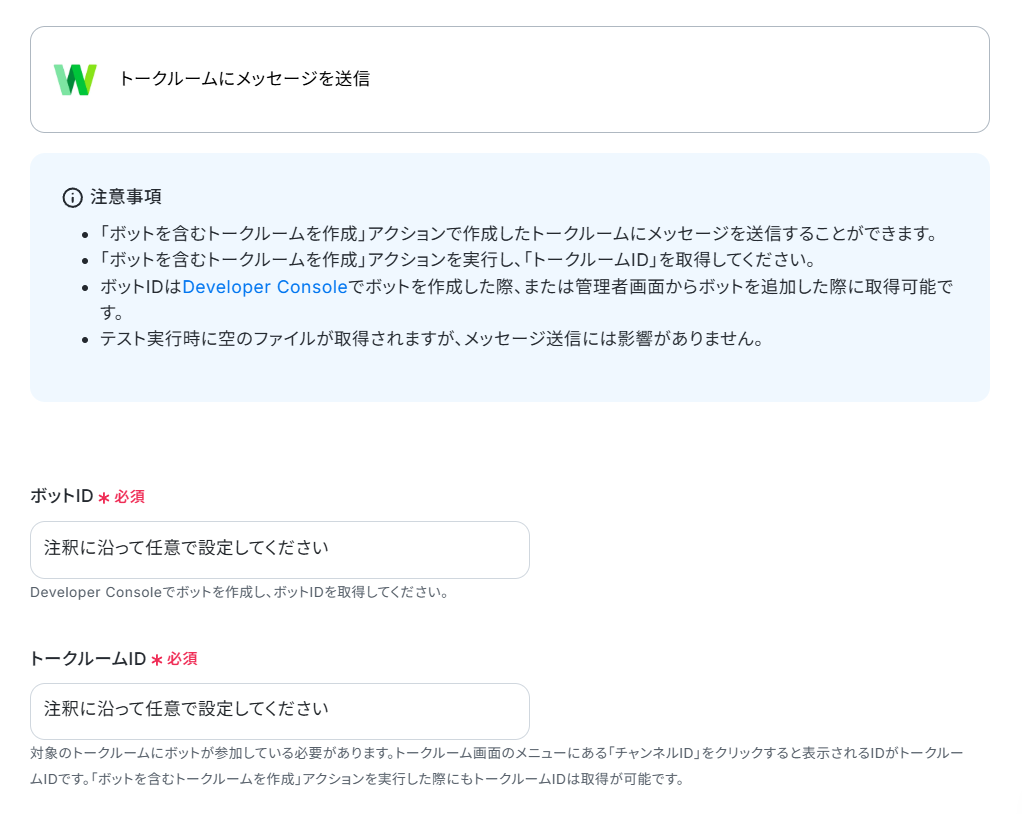Click the info circle icon beside 注意事項
This screenshot has width=1022, height=814.
pyautogui.click(x=72, y=197)
